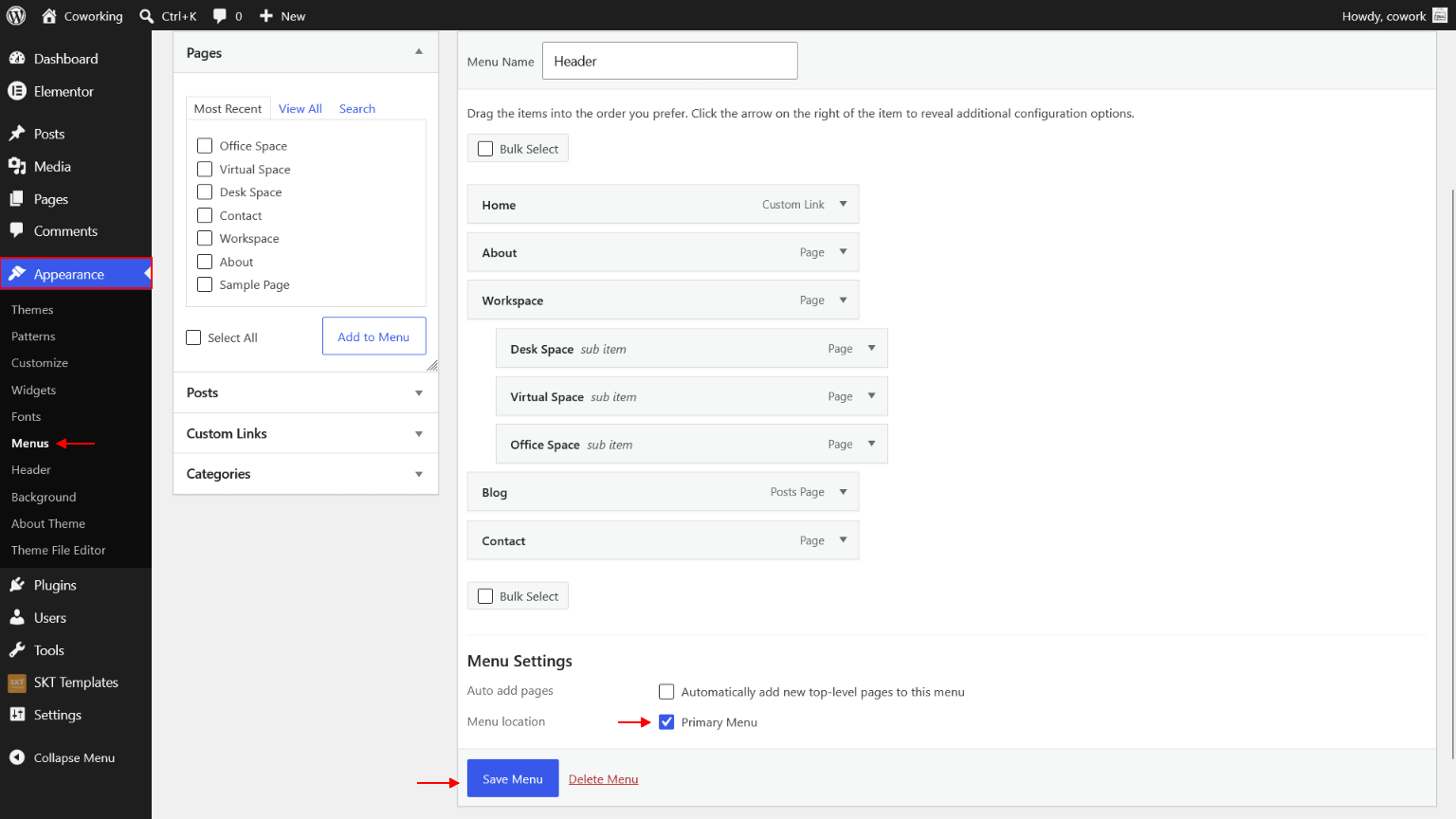Open Background under Appearance
The image size is (1456, 819).
pyautogui.click(x=44, y=497)
